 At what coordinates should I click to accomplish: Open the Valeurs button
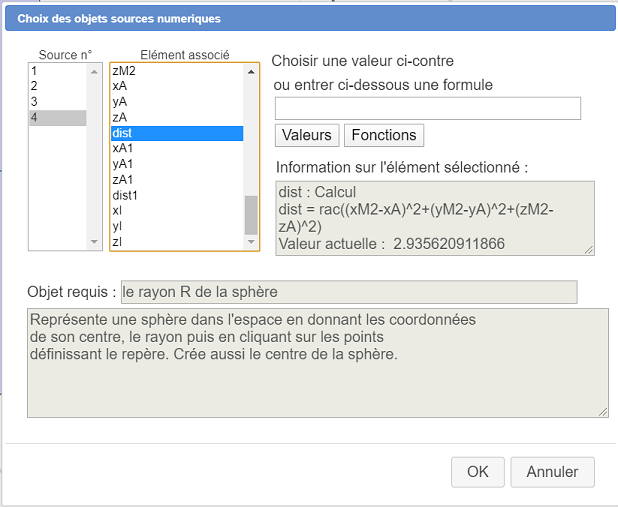point(307,135)
